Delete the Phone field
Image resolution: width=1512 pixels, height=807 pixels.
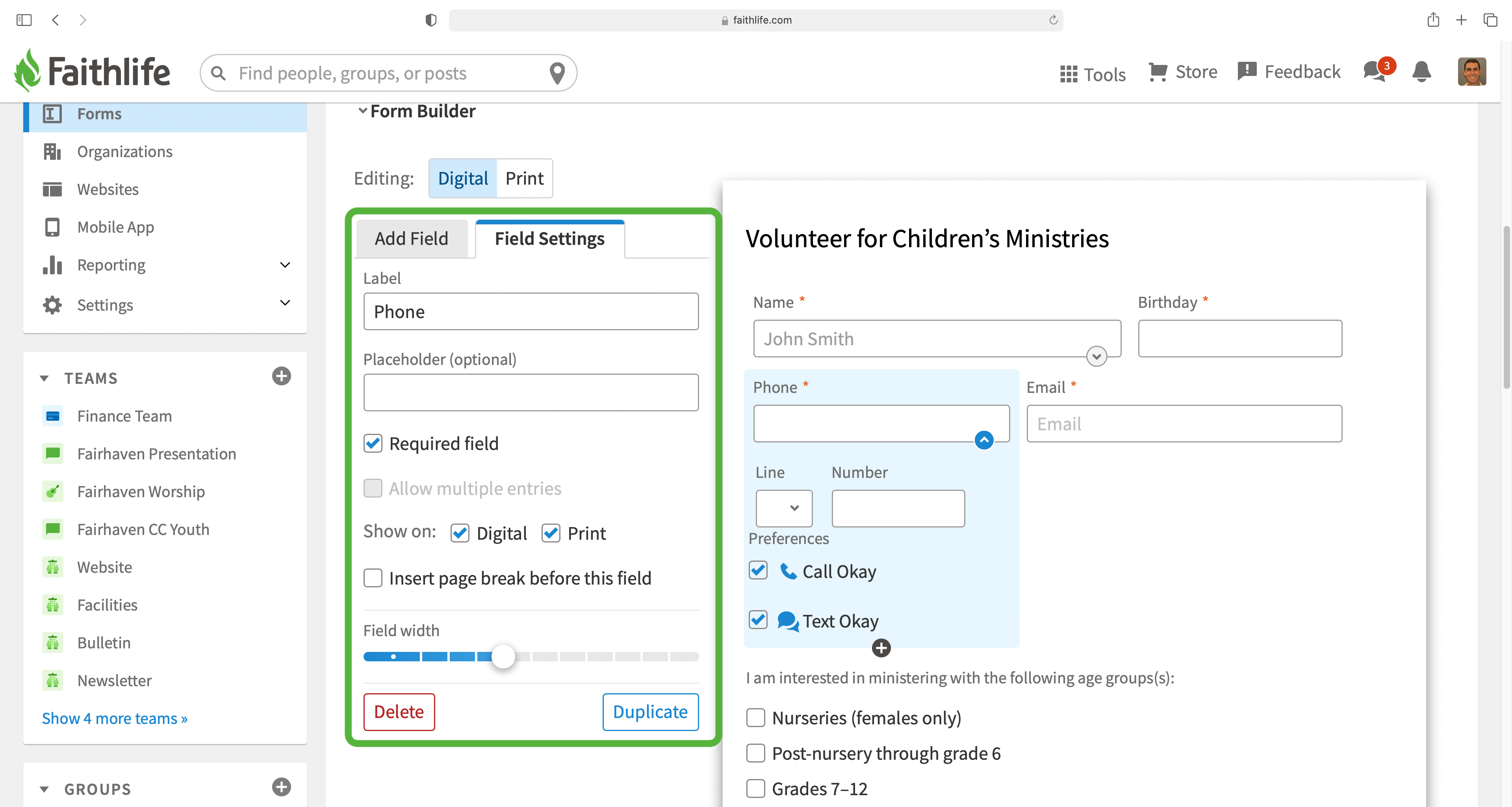399,711
